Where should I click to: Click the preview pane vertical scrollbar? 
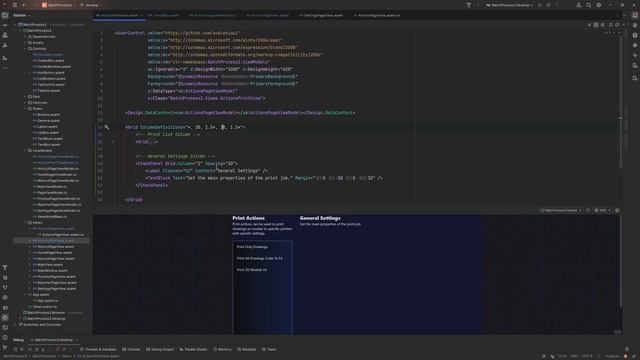coord(620,261)
